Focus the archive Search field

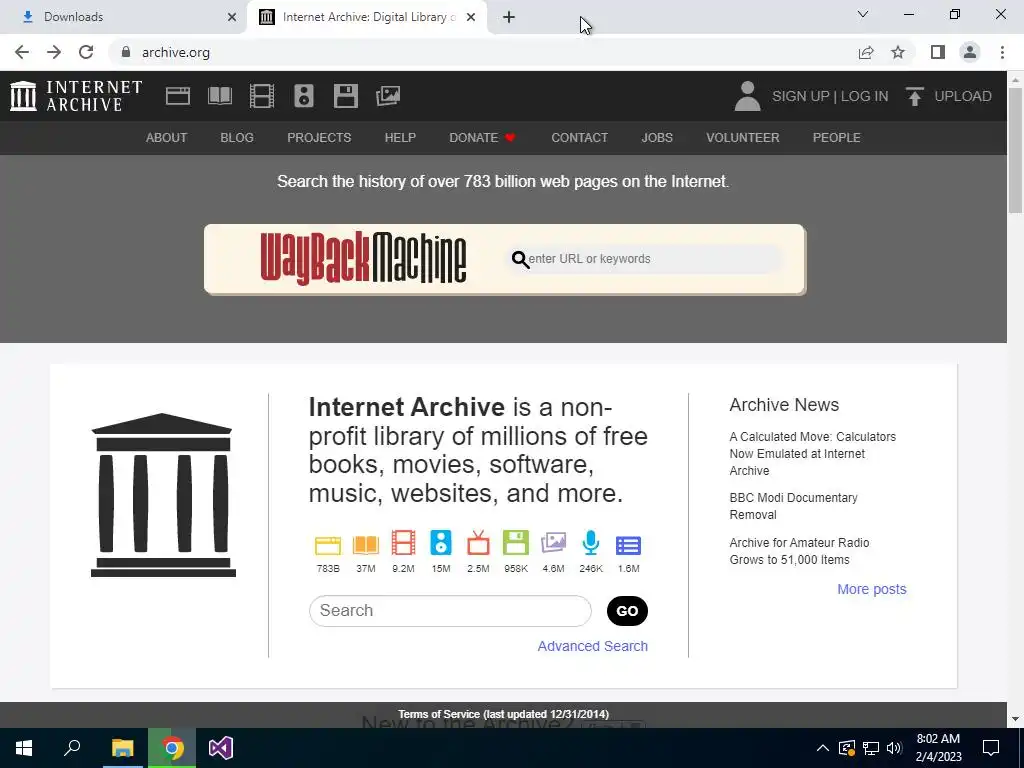point(450,611)
